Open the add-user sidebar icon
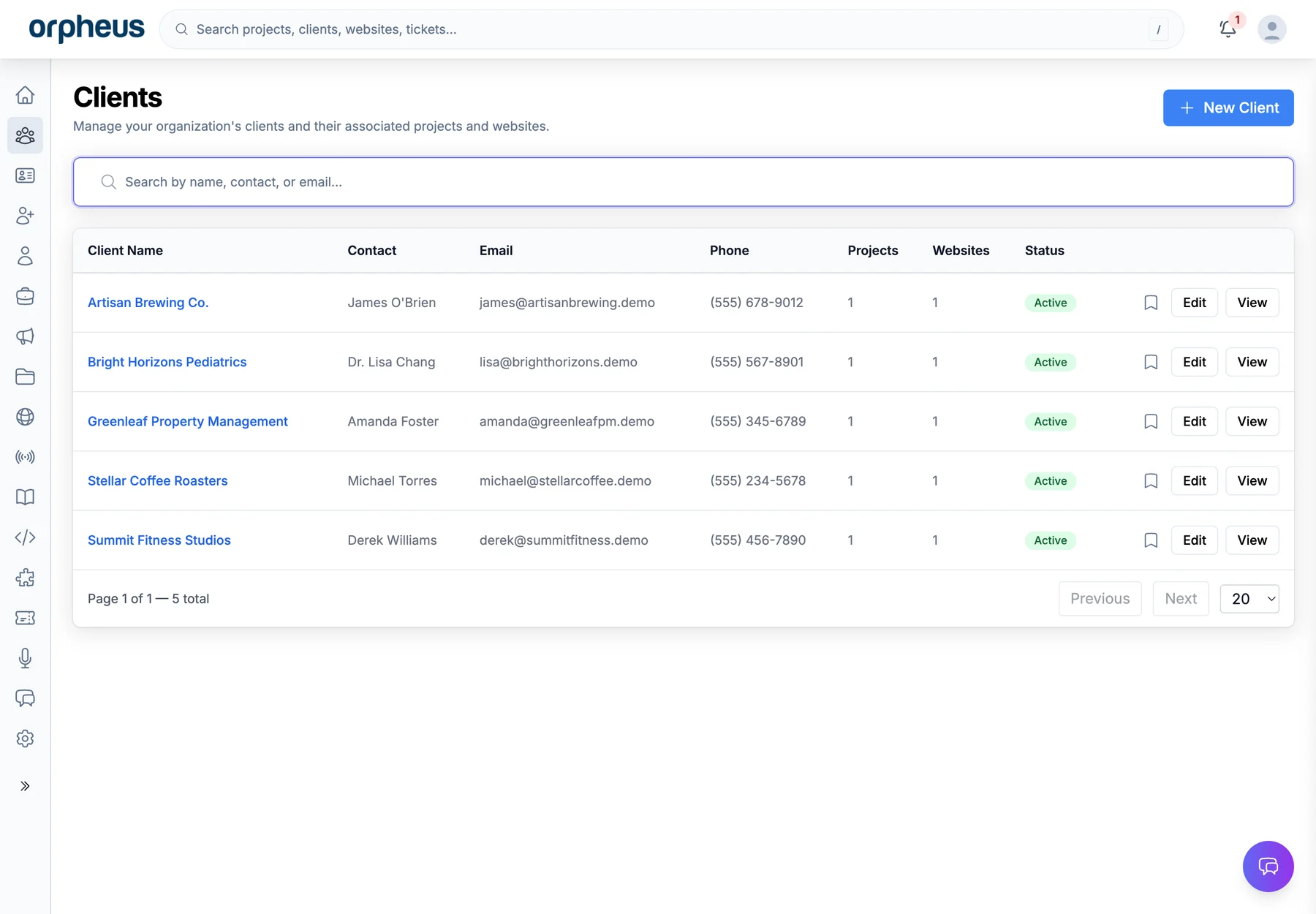Screen dimensions: 1316x914 [25, 216]
